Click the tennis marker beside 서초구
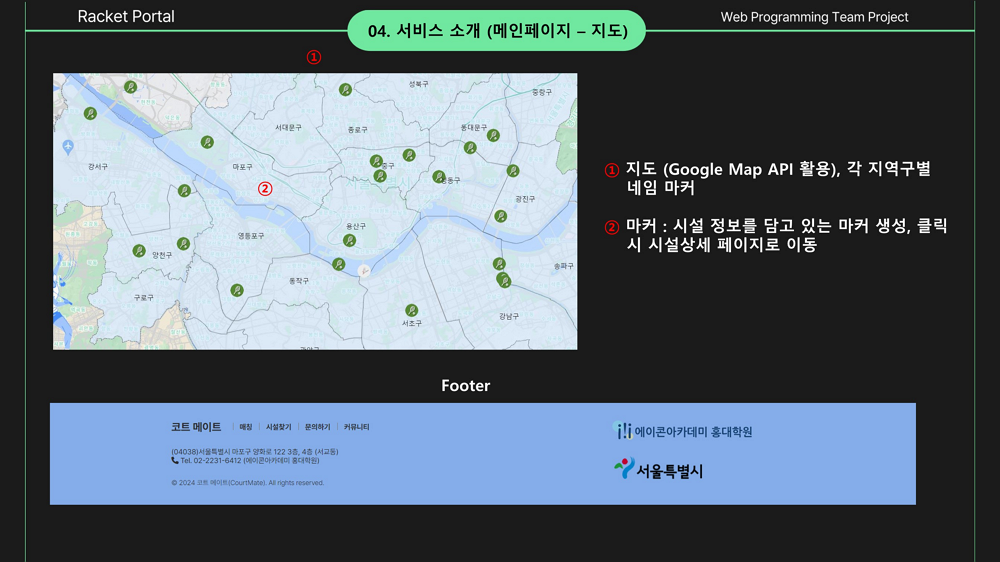1000x562 pixels. coord(411,310)
